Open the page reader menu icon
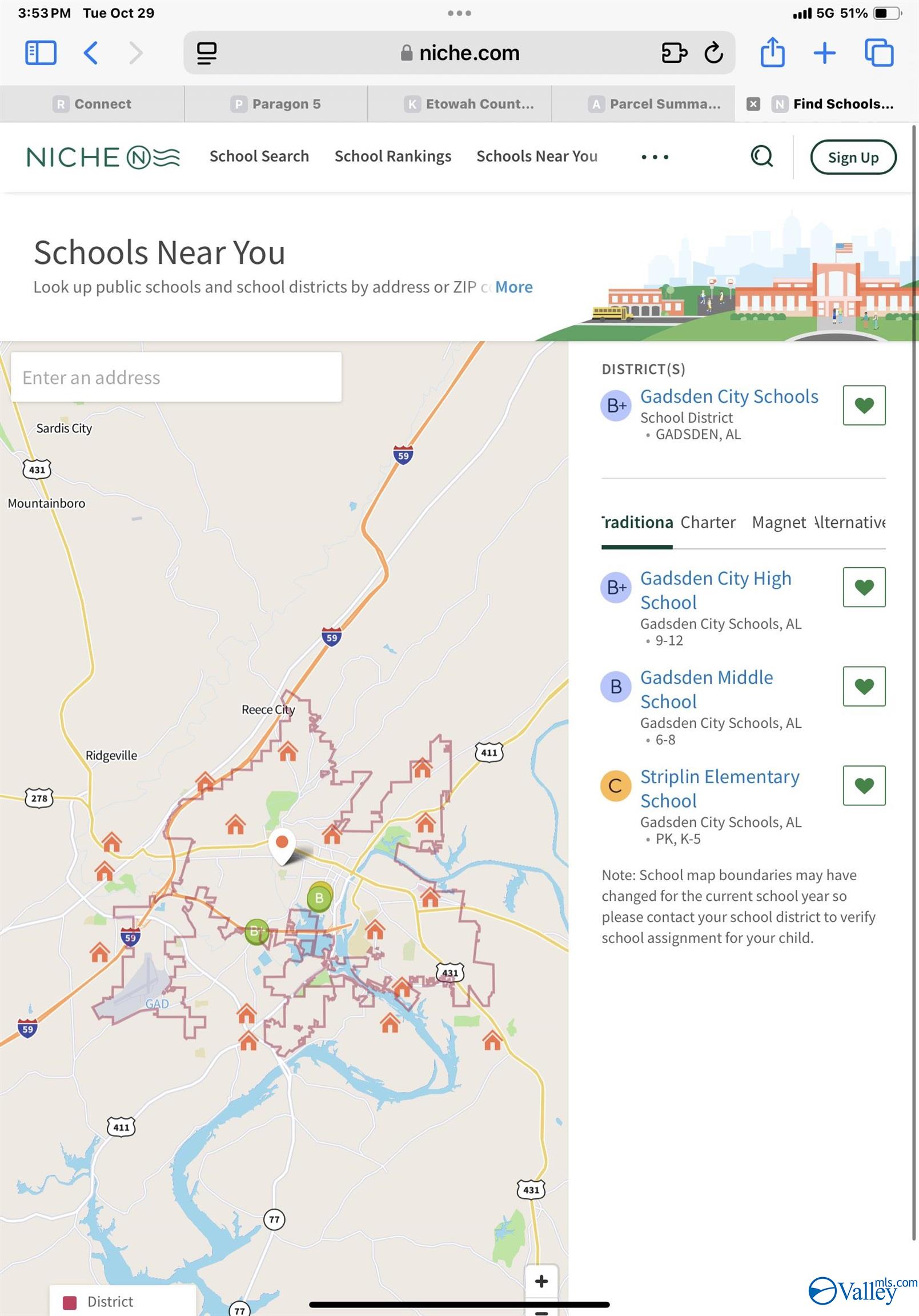Image resolution: width=919 pixels, height=1316 pixels. 207,53
